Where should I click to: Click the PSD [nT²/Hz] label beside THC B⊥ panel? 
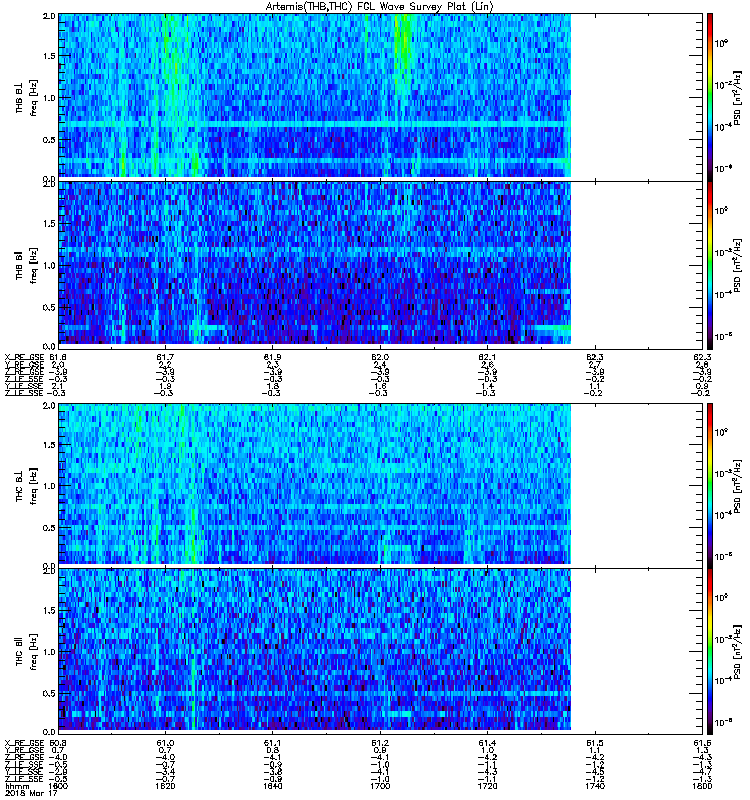(738, 486)
